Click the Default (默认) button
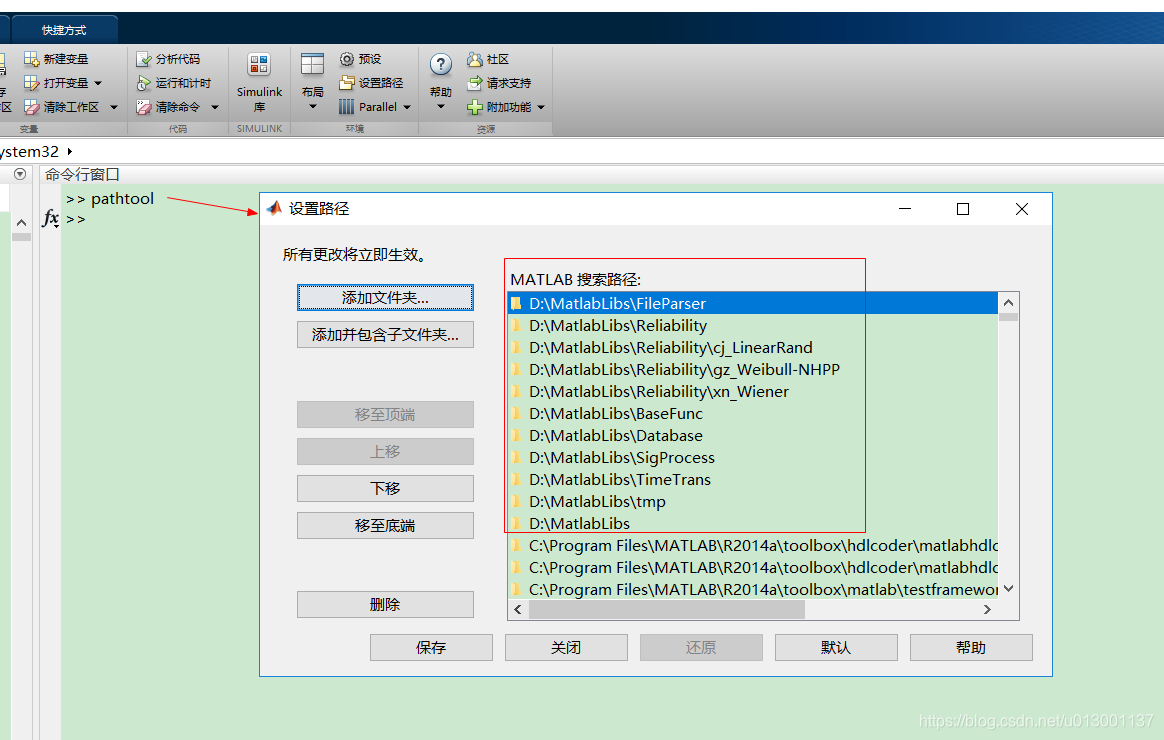 [836, 647]
